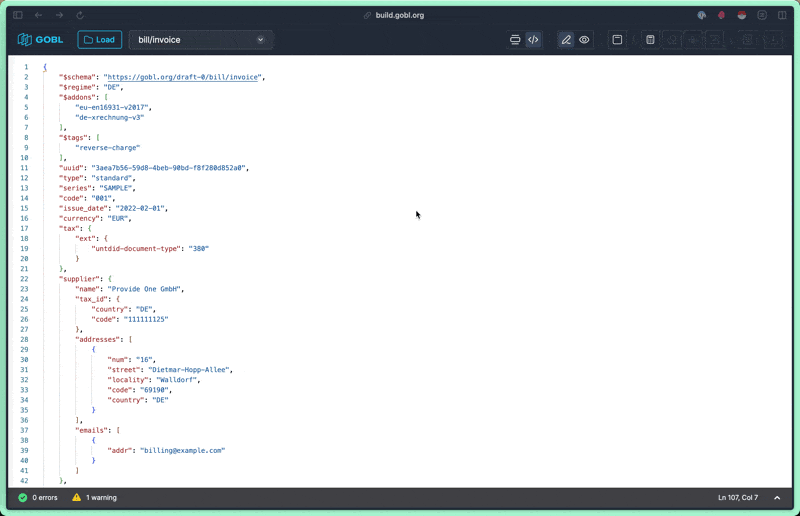Screen dimensions: 800x516
Task: Click the "type": "standard" line
Action: pyautogui.click(x=97, y=178)
